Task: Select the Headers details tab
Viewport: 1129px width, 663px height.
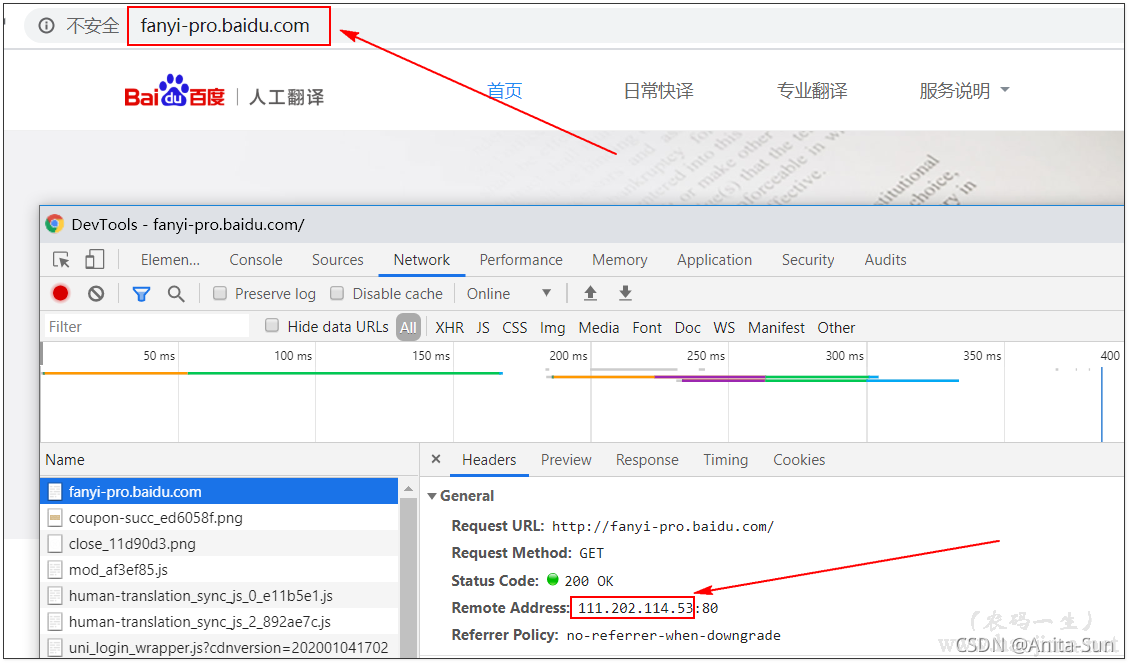Action: [489, 459]
